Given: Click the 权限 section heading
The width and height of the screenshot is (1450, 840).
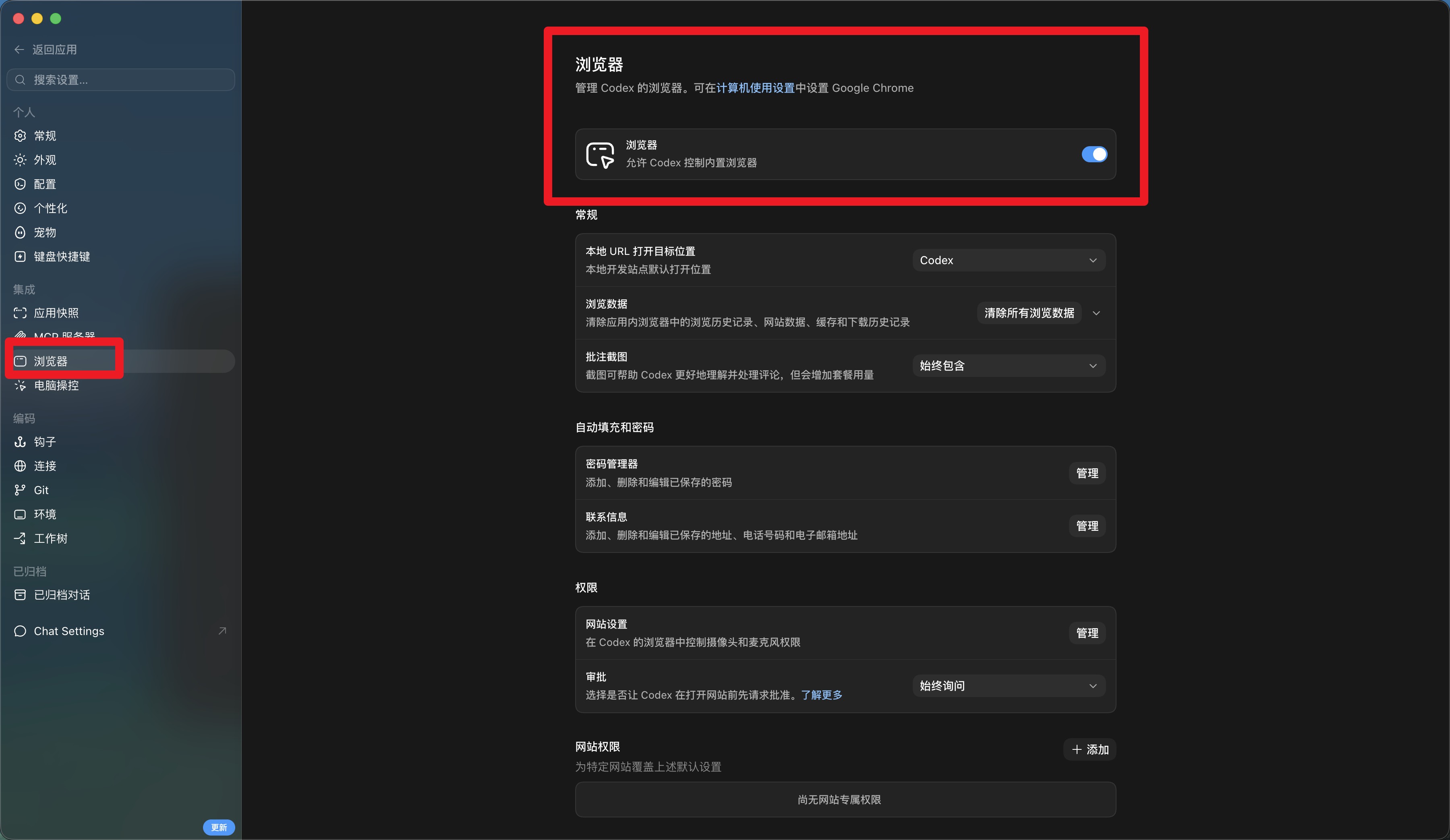Looking at the screenshot, I should (586, 588).
